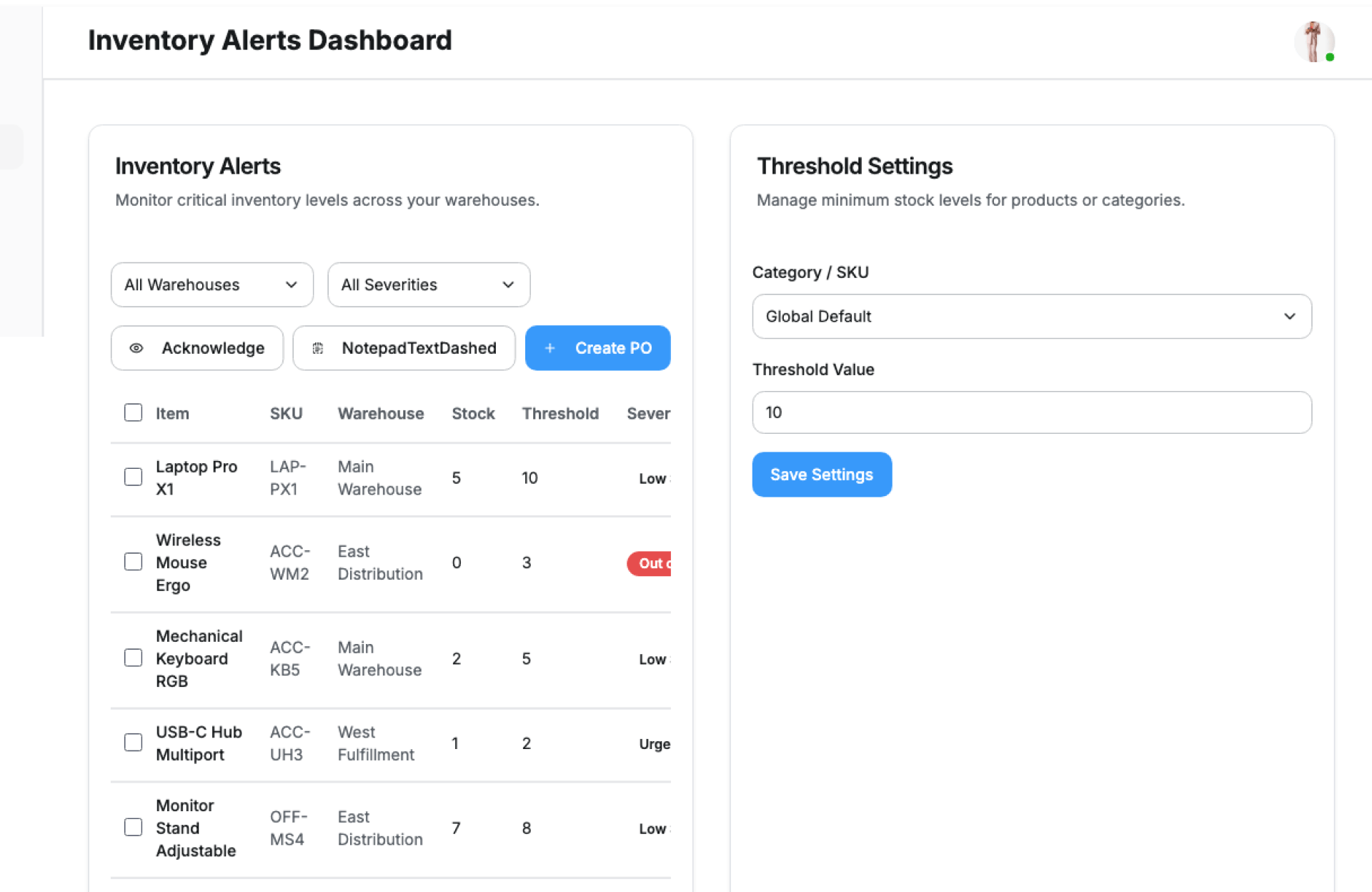Open the user avatar in header
This screenshot has width=1372, height=892.
tap(1313, 41)
